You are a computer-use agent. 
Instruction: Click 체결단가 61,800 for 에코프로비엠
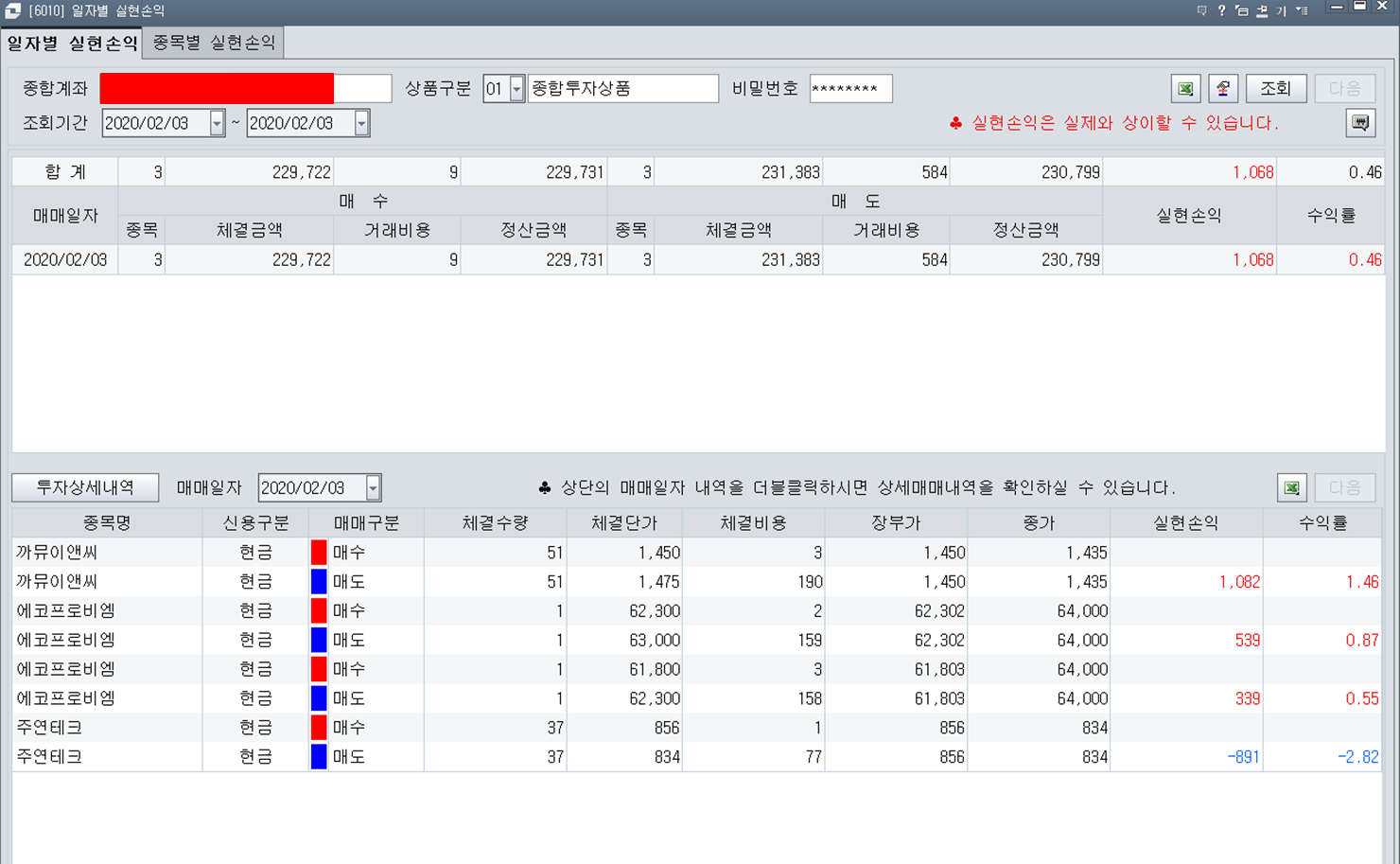point(655,670)
